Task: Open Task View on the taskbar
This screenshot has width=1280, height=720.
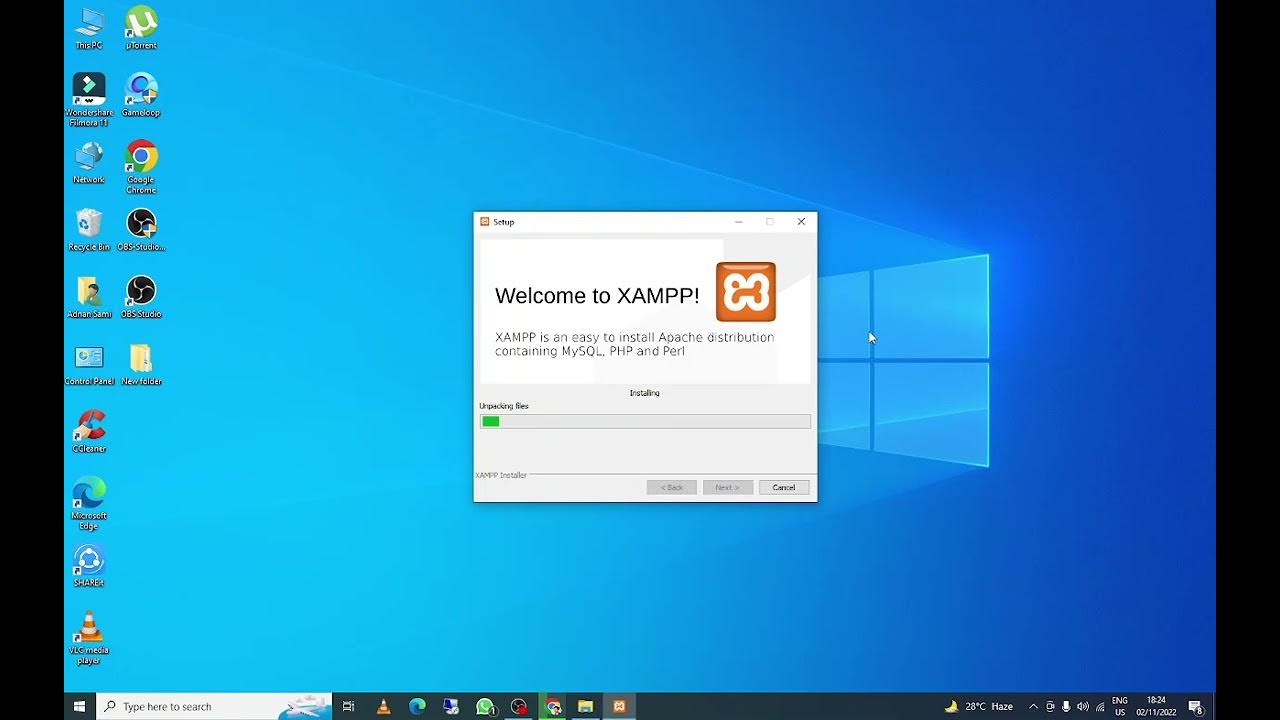Action: [348, 706]
